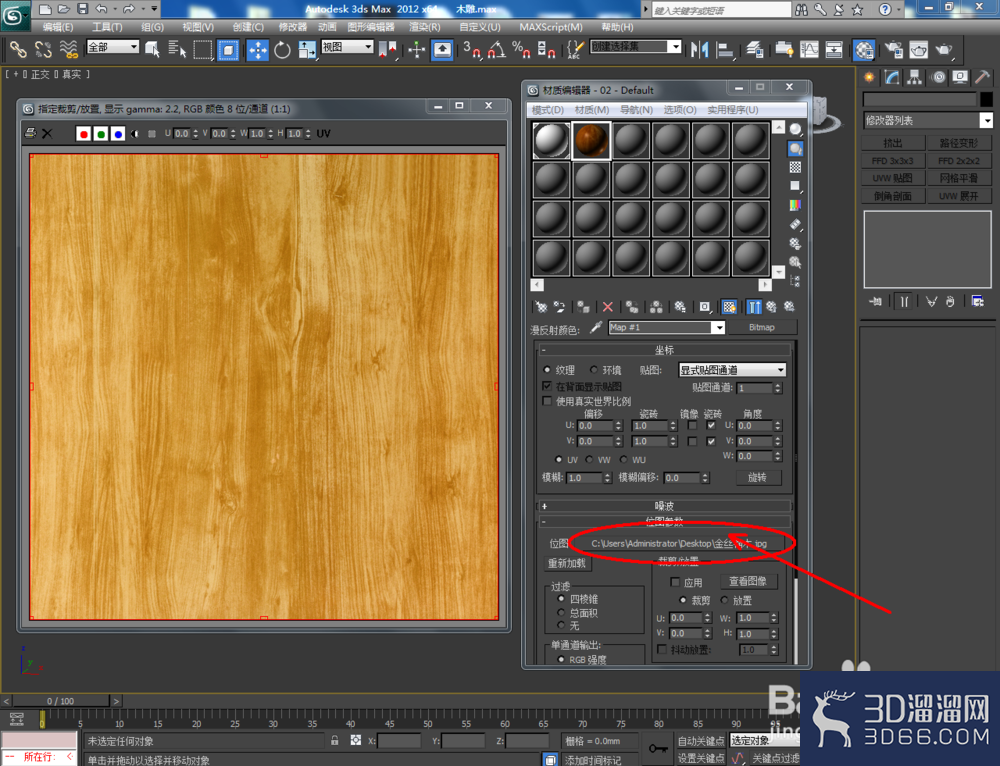The image size is (1000, 766).
Task: Click the eyedropper pick material icon
Action: click(596, 327)
